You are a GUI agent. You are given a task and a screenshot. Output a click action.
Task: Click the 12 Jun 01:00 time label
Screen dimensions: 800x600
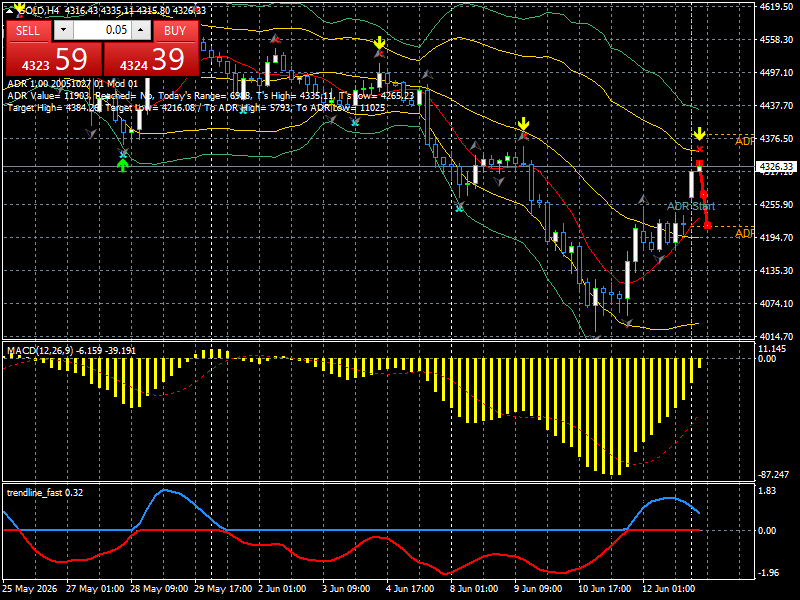(x=669, y=588)
